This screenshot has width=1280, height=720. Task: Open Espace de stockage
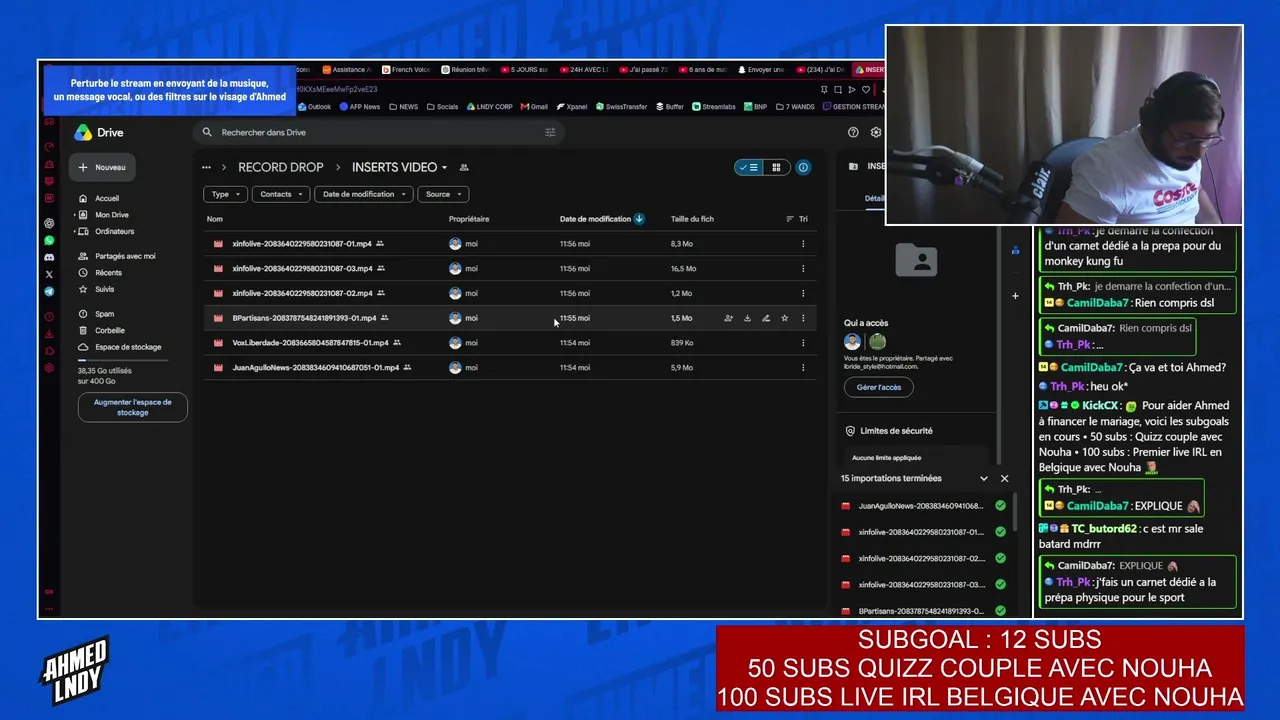[128, 348]
